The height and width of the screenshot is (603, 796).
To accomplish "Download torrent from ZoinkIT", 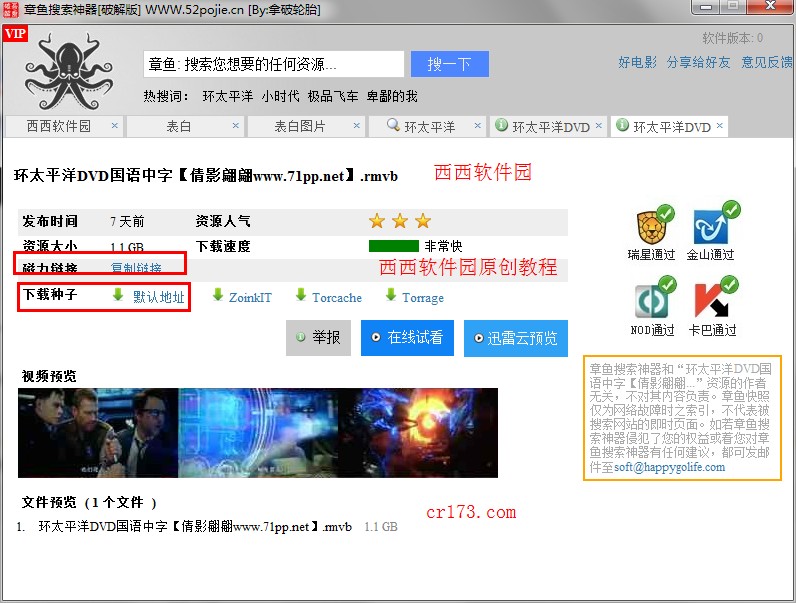I will coord(250,297).
